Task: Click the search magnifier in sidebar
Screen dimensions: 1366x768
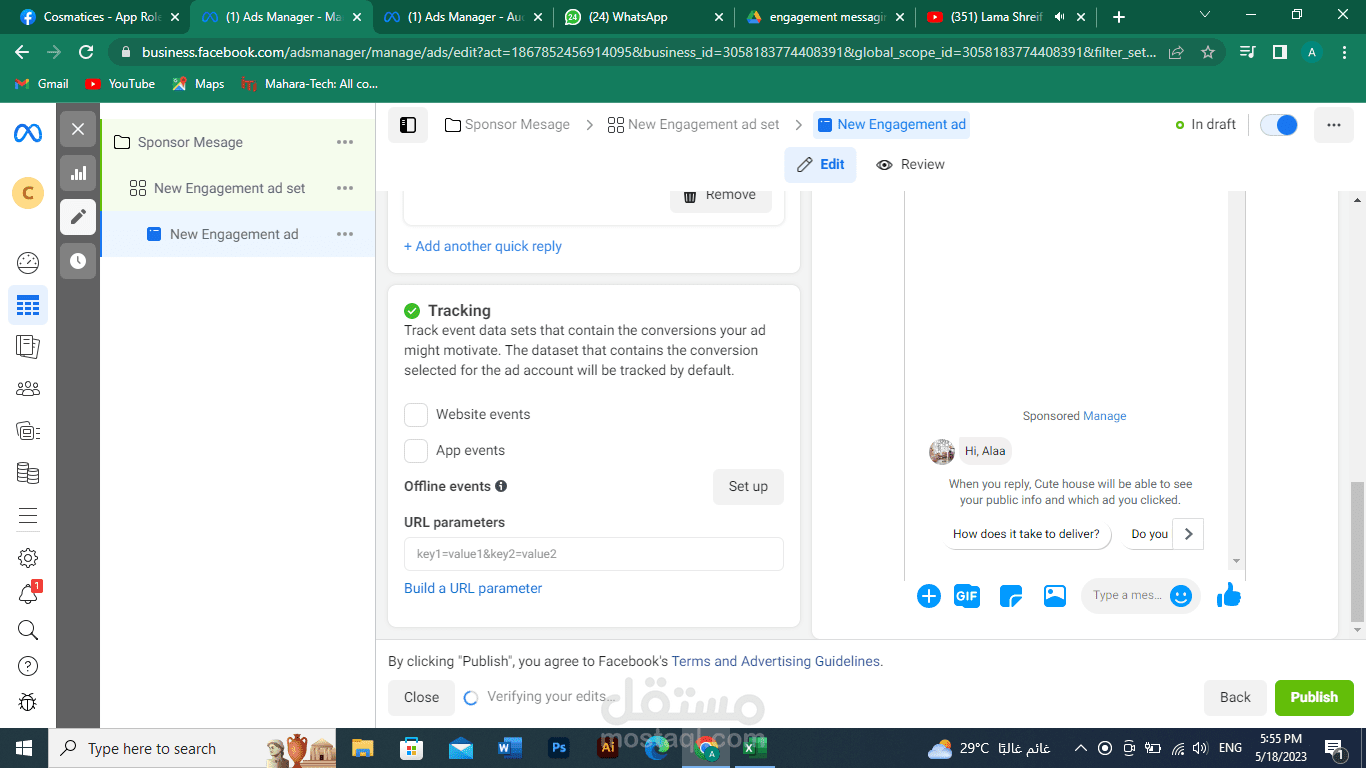Action: click(x=28, y=630)
